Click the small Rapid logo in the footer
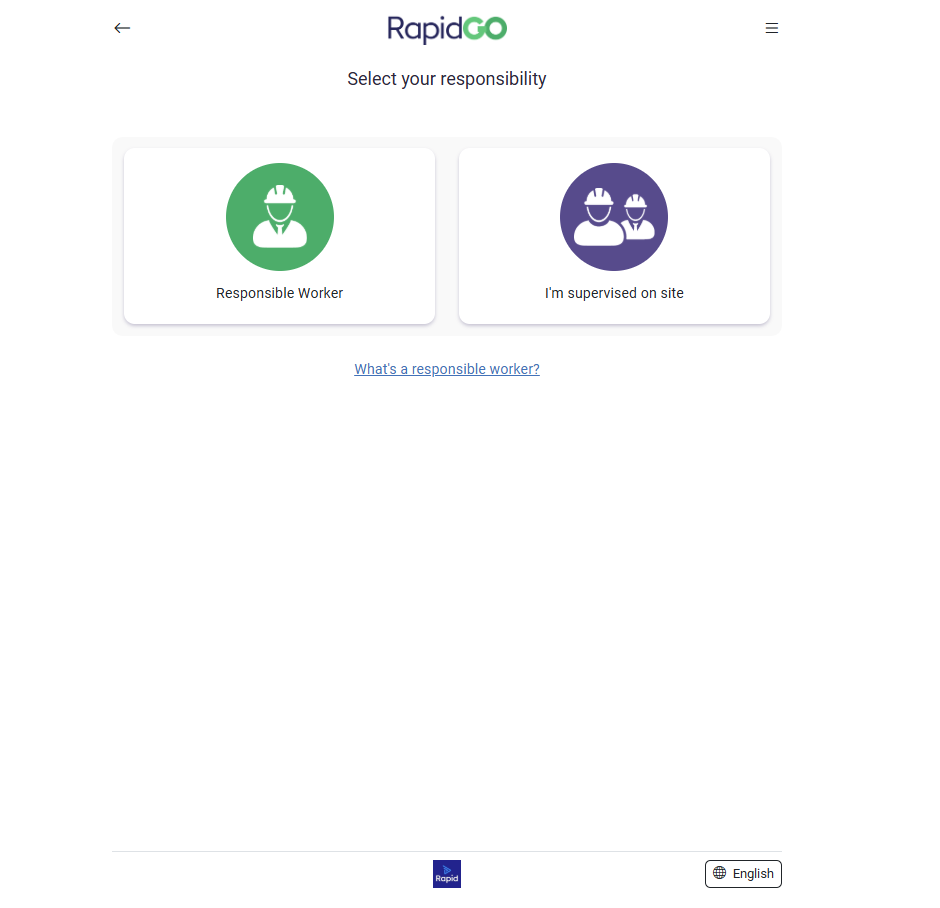940x908 pixels. pos(447,874)
